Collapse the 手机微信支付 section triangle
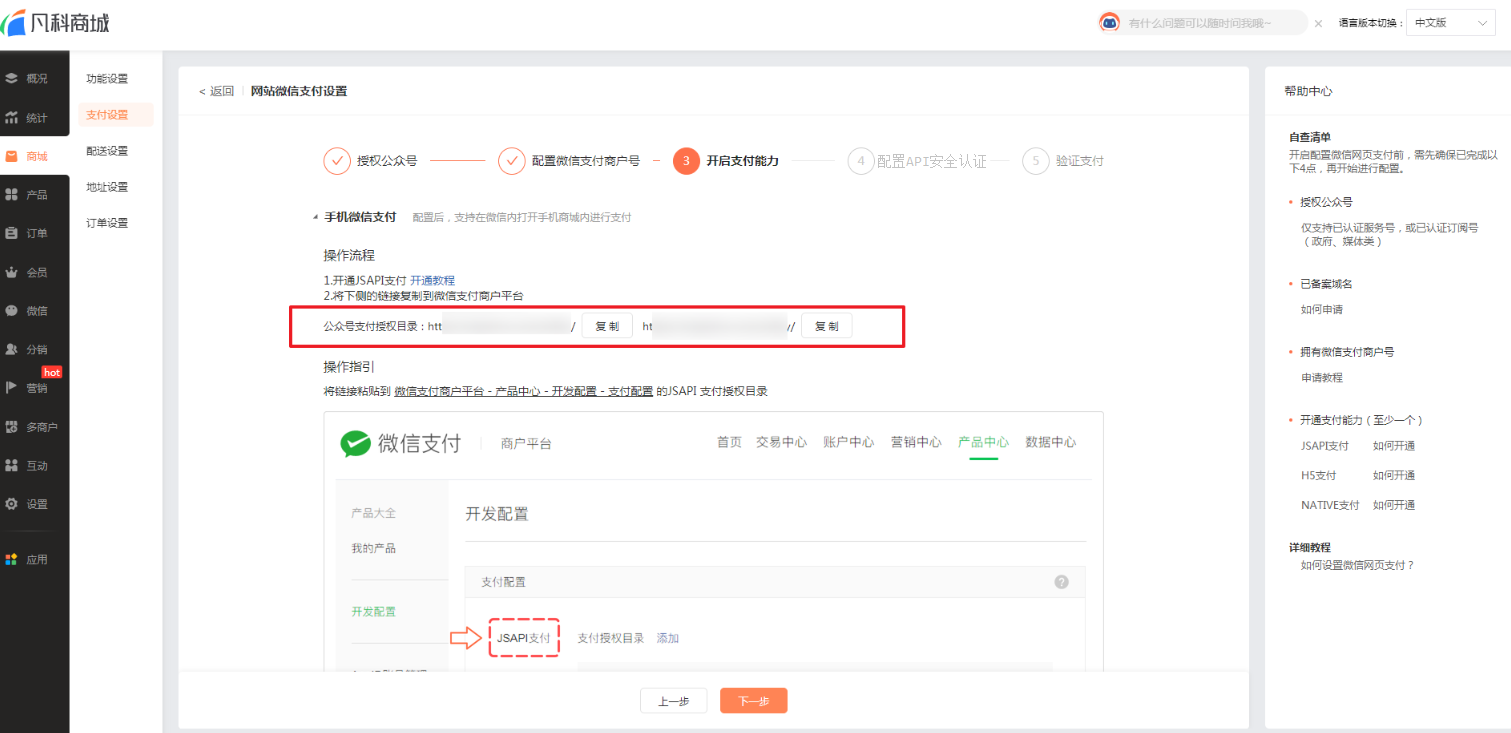1511x733 pixels. click(x=315, y=217)
